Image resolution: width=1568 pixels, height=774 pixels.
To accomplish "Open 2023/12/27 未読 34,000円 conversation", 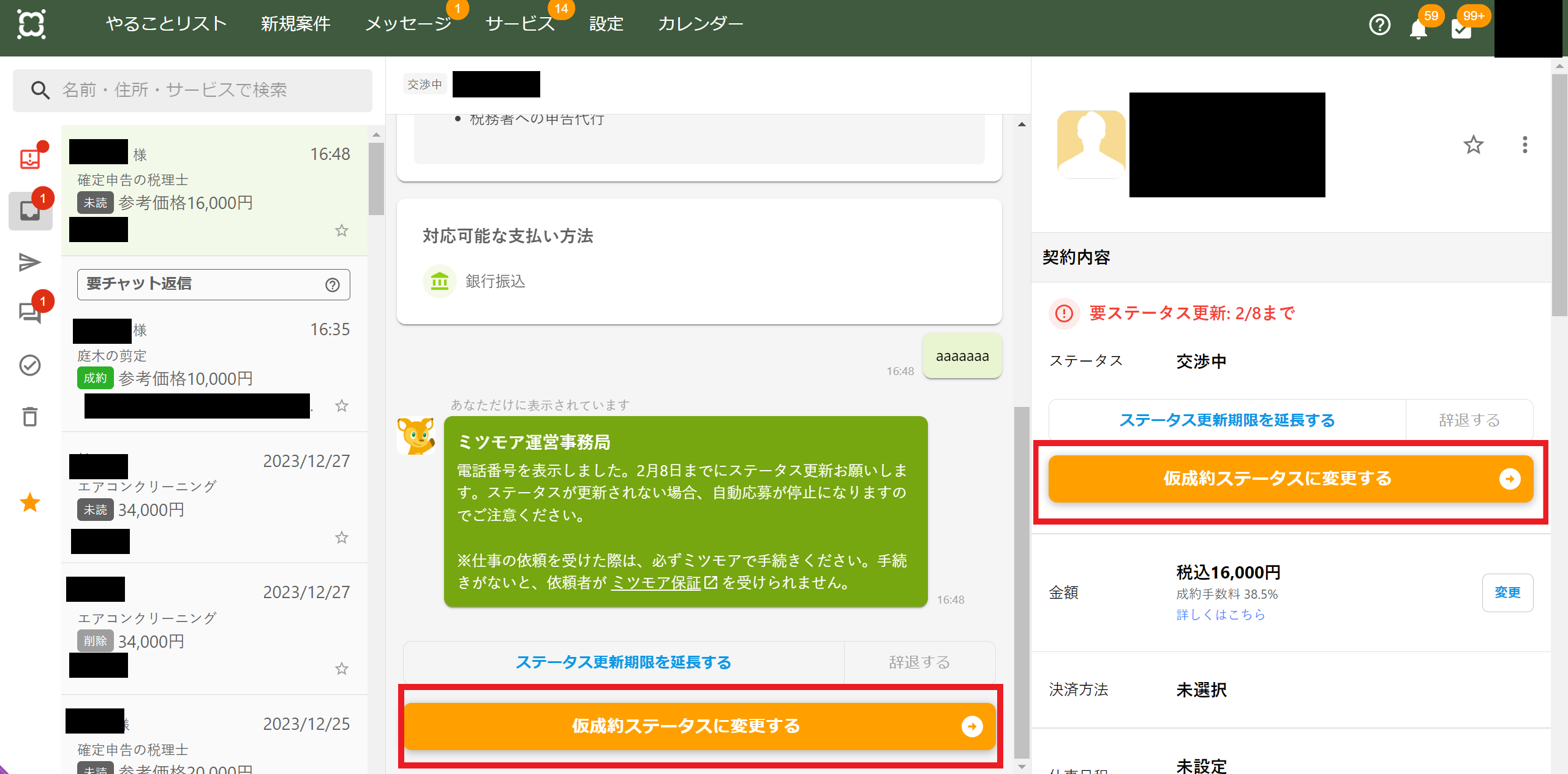I will click(x=214, y=498).
